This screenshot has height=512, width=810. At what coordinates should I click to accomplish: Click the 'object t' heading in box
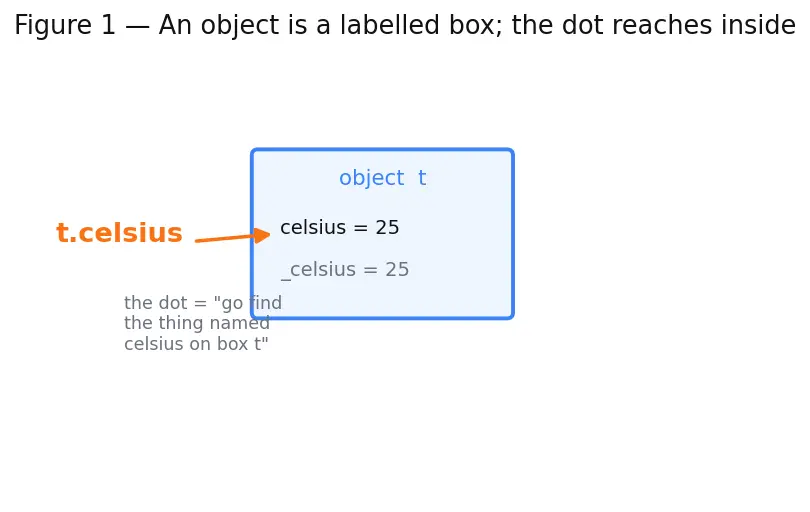tap(383, 178)
